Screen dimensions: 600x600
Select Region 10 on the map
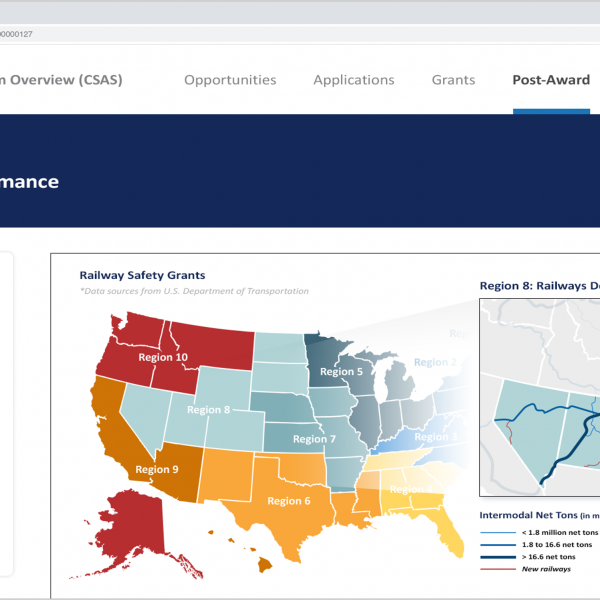coord(162,357)
